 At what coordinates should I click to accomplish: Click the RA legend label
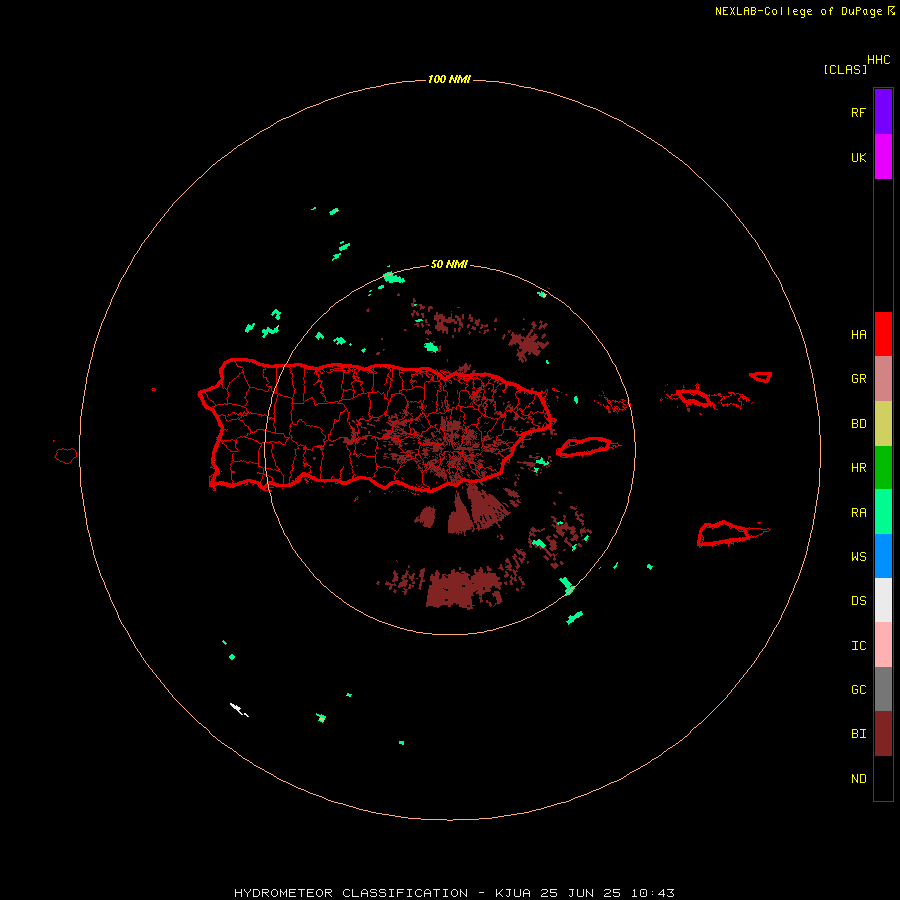pyautogui.click(x=858, y=513)
